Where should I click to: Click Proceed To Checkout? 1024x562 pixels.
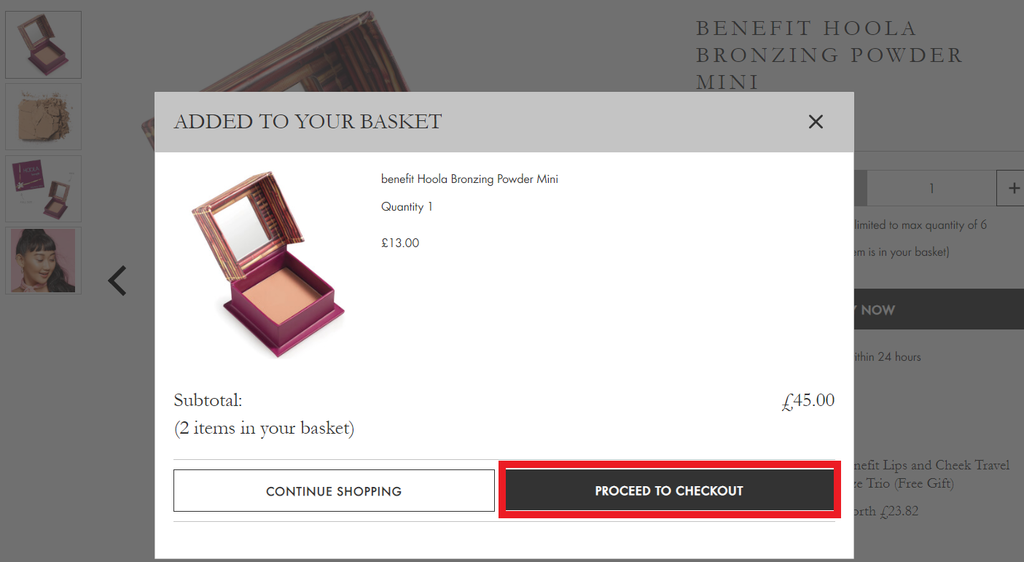(x=669, y=490)
